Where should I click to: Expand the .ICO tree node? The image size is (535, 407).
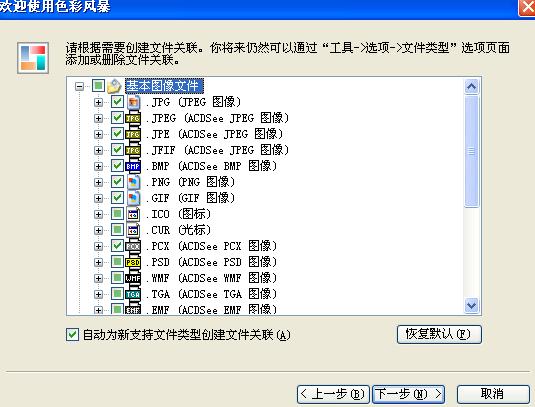98,214
